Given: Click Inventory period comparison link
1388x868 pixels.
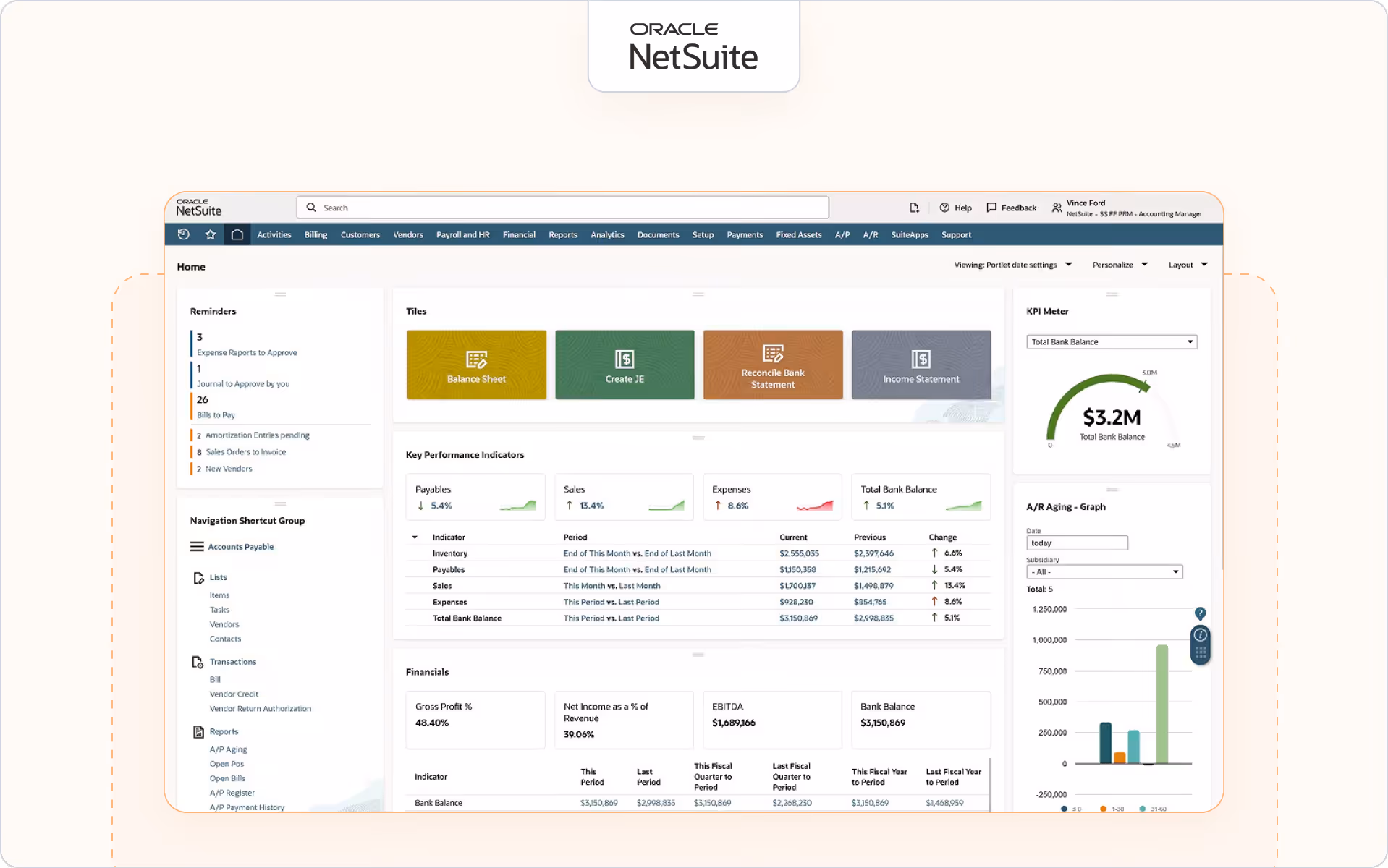Looking at the screenshot, I should [638, 553].
